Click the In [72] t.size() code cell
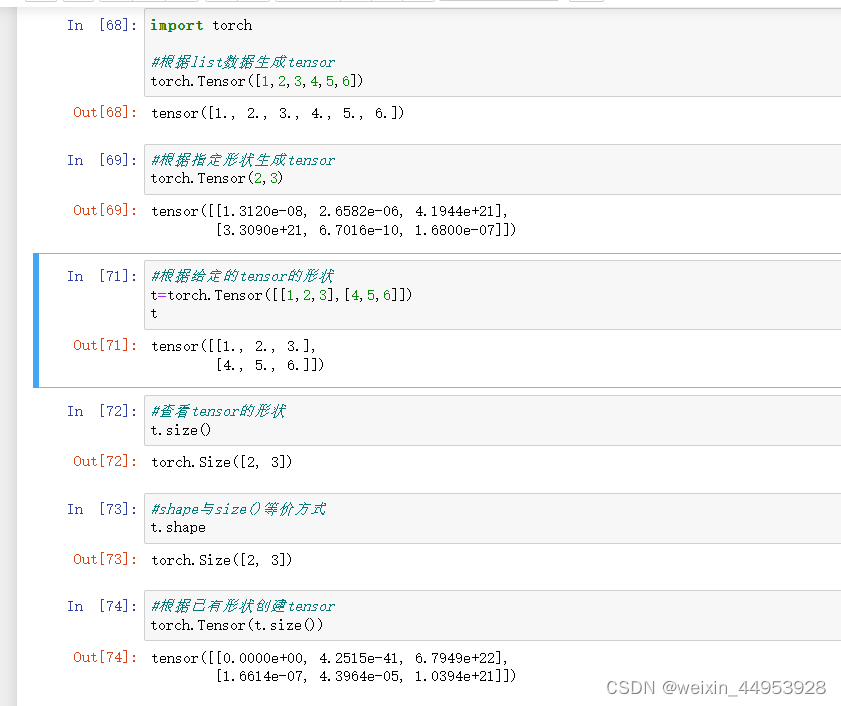Viewport: 841px width, 706px height. pos(492,421)
